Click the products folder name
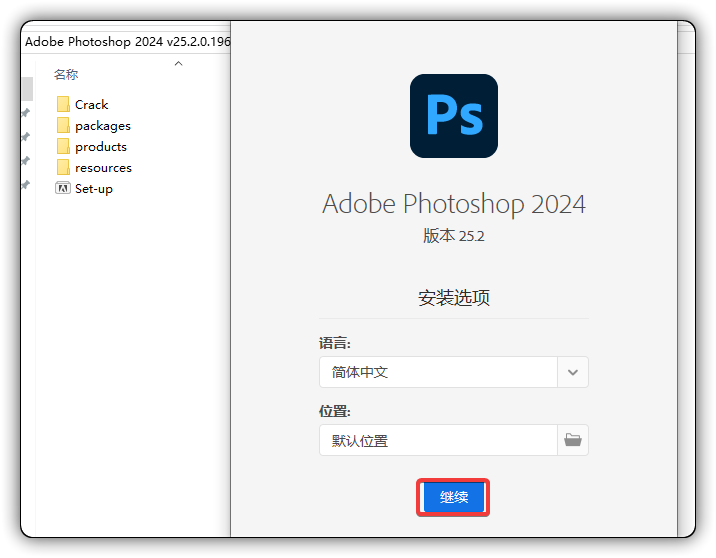 click(x=101, y=147)
